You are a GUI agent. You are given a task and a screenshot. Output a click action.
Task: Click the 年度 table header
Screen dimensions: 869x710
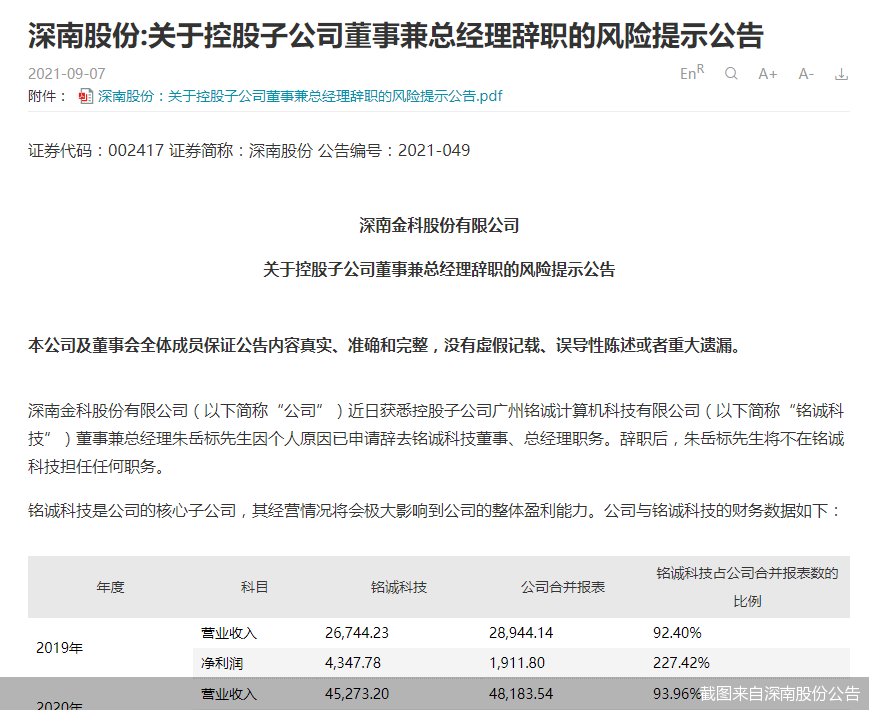[x=110, y=587]
